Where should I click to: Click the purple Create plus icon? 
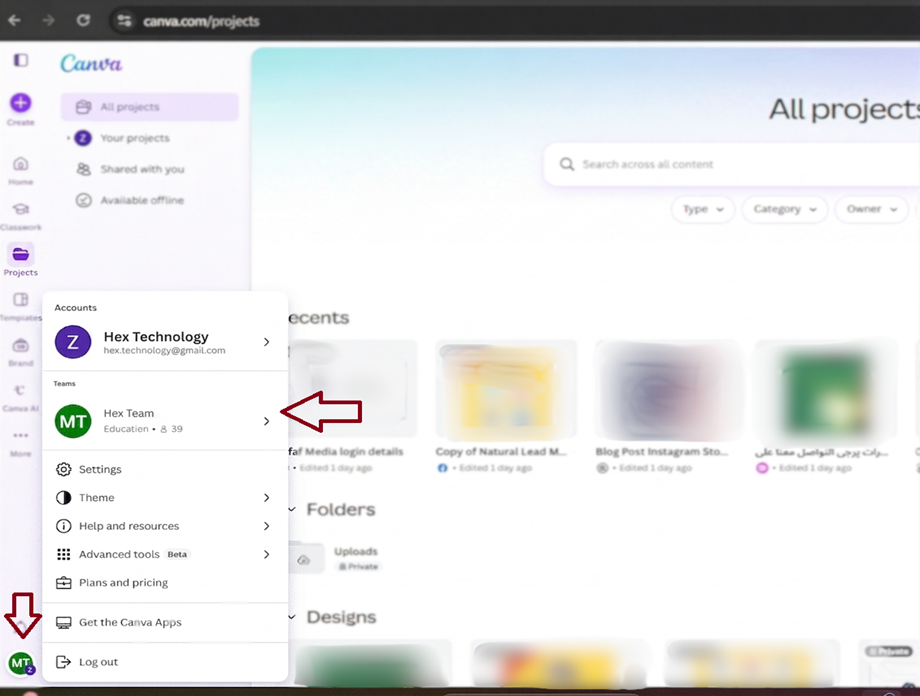[x=20, y=103]
